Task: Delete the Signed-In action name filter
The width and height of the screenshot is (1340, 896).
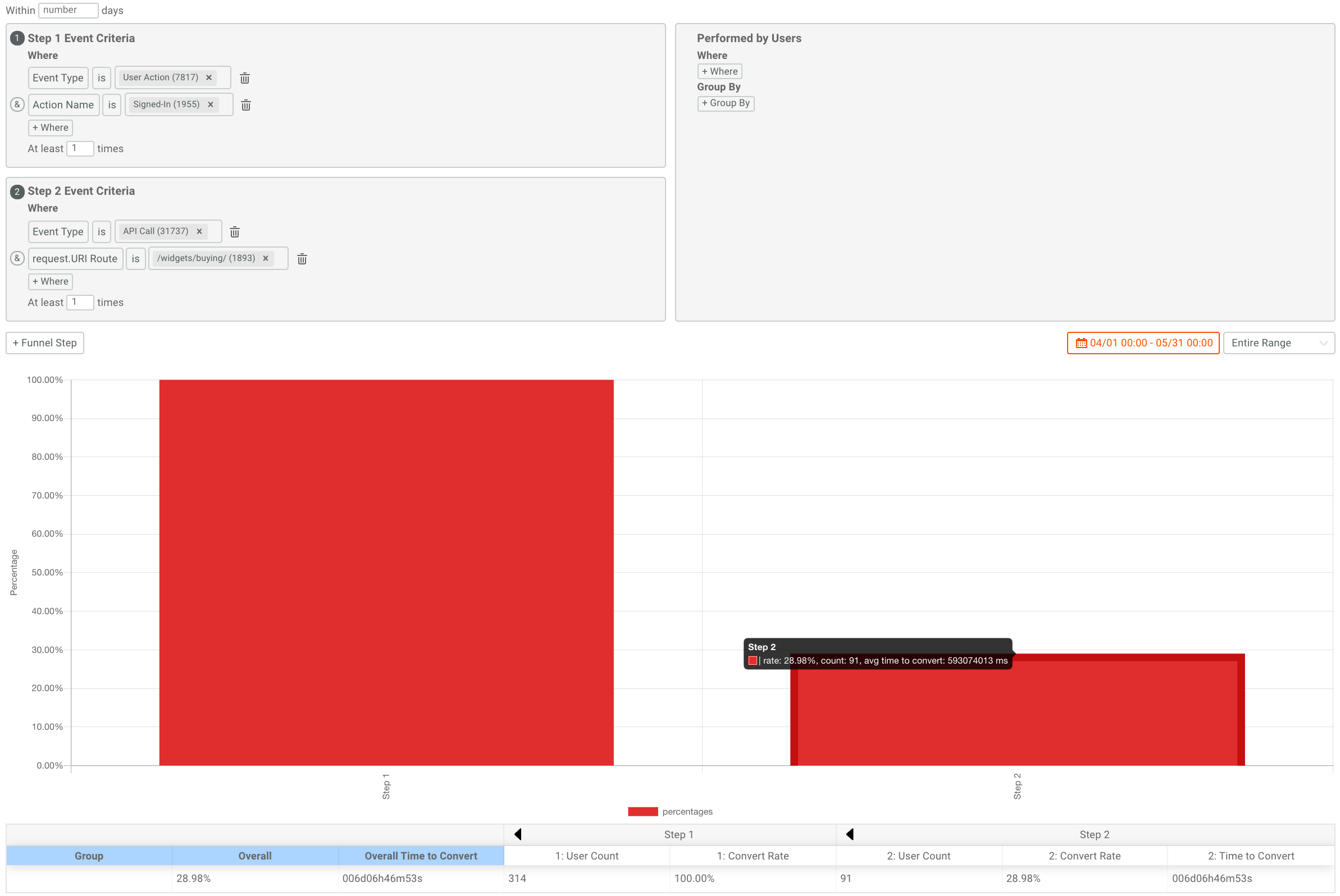Action: point(246,104)
